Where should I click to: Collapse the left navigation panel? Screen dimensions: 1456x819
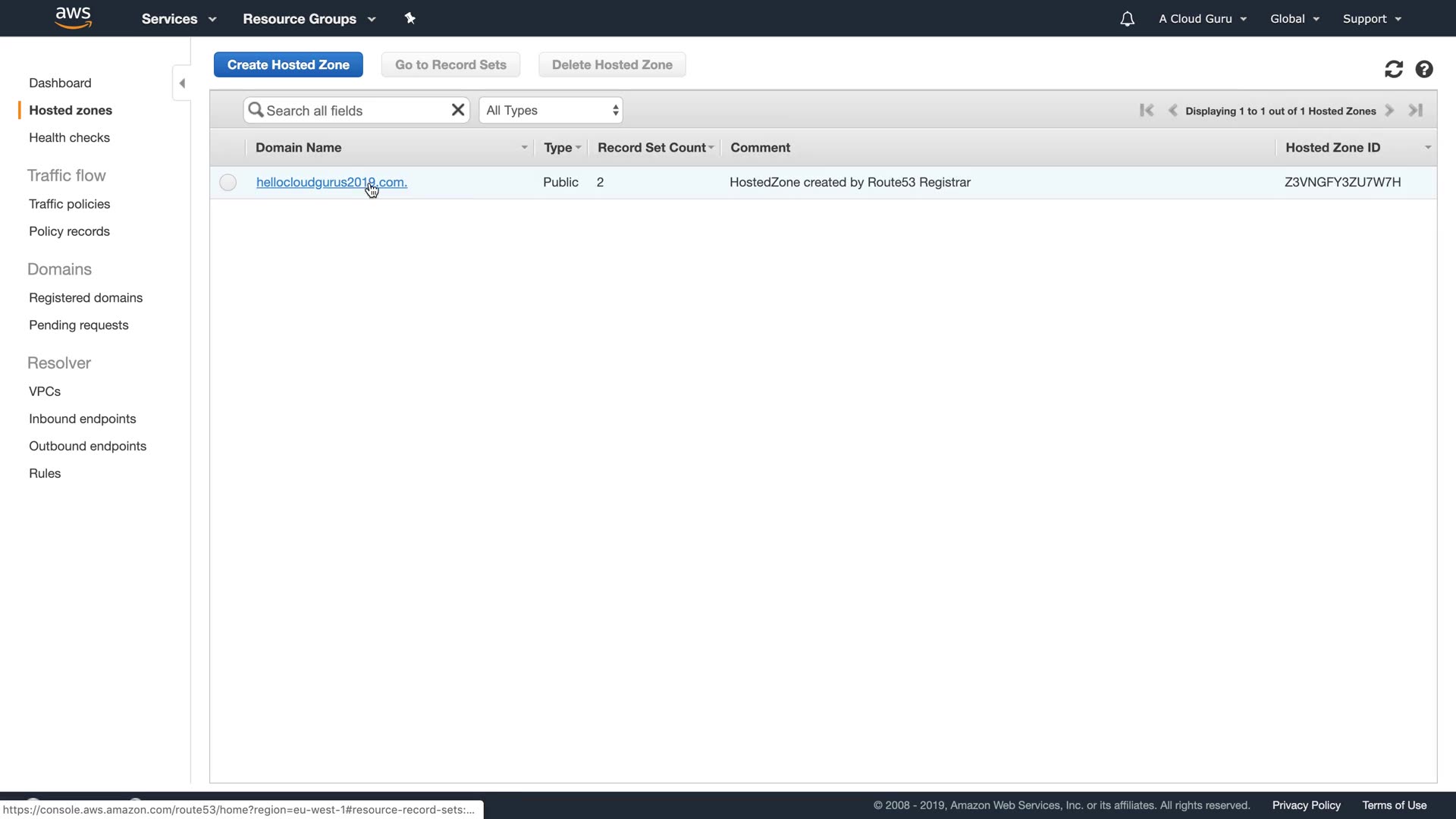click(x=182, y=83)
